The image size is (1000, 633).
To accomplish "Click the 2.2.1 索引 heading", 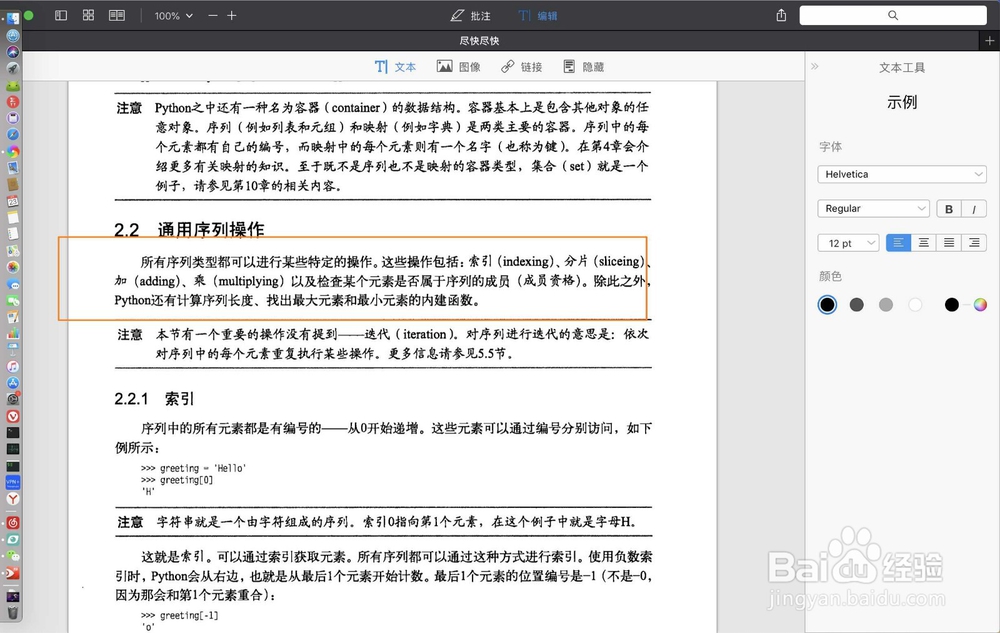I will (154, 399).
